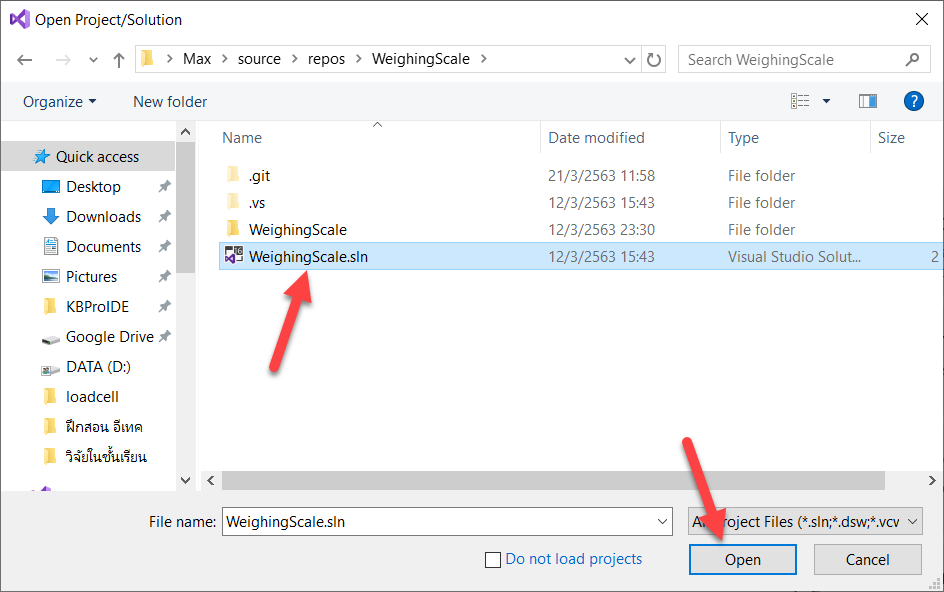Click the WeighingScale.sln solution file icon
Screen dimensions: 944x592
click(234, 255)
